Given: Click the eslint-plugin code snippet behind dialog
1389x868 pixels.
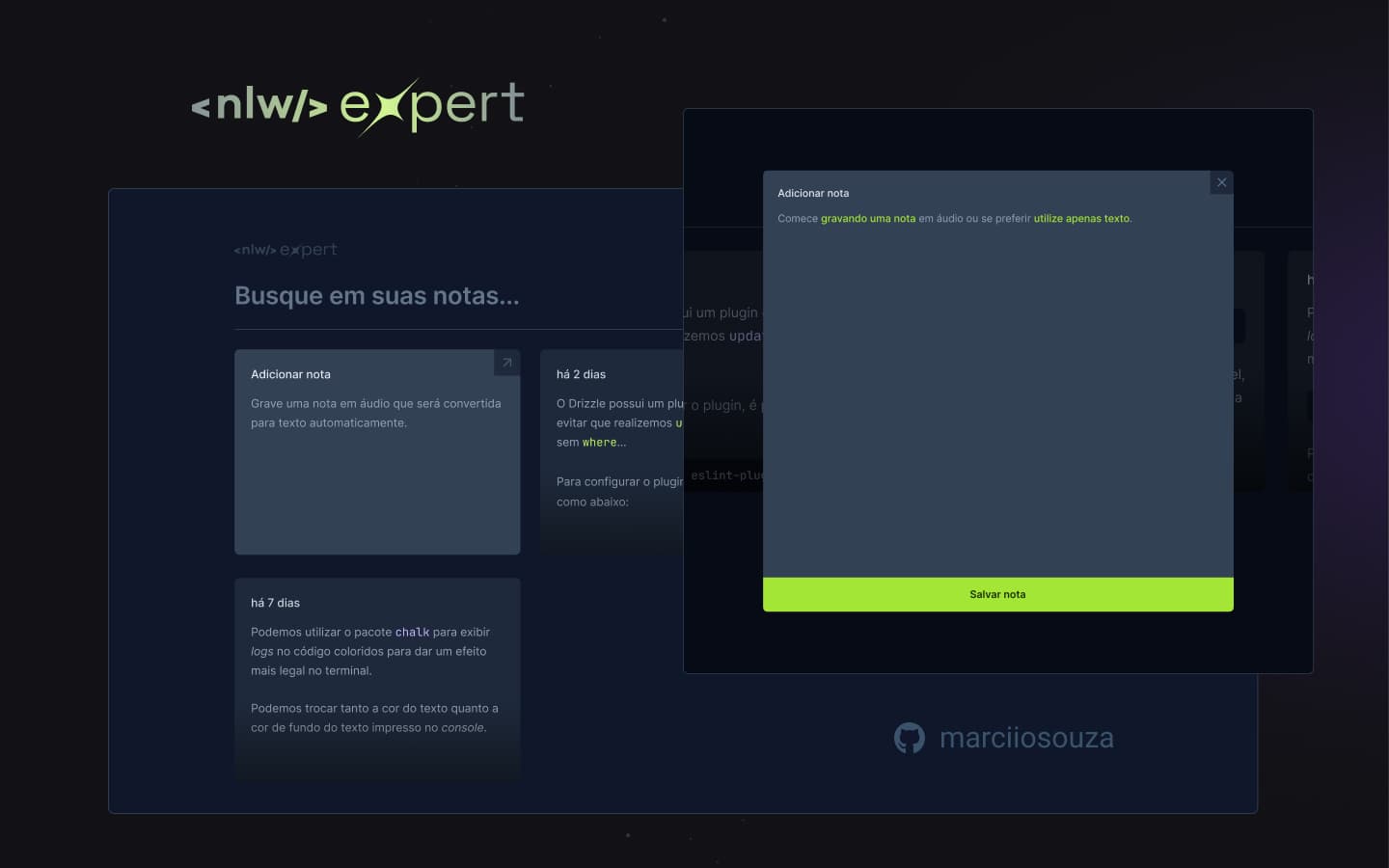Looking at the screenshot, I should pyautogui.click(x=725, y=475).
